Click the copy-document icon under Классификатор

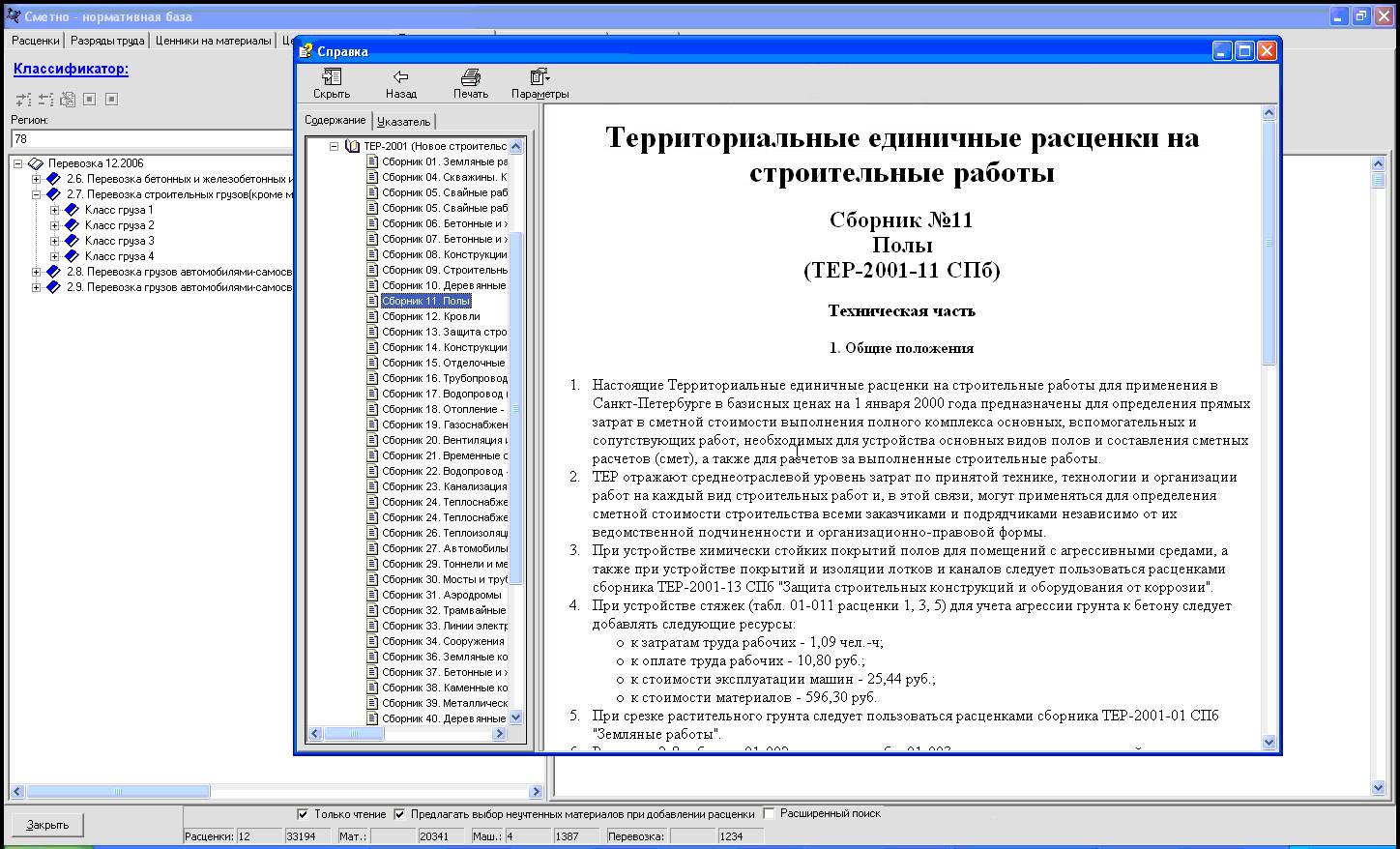(68, 99)
